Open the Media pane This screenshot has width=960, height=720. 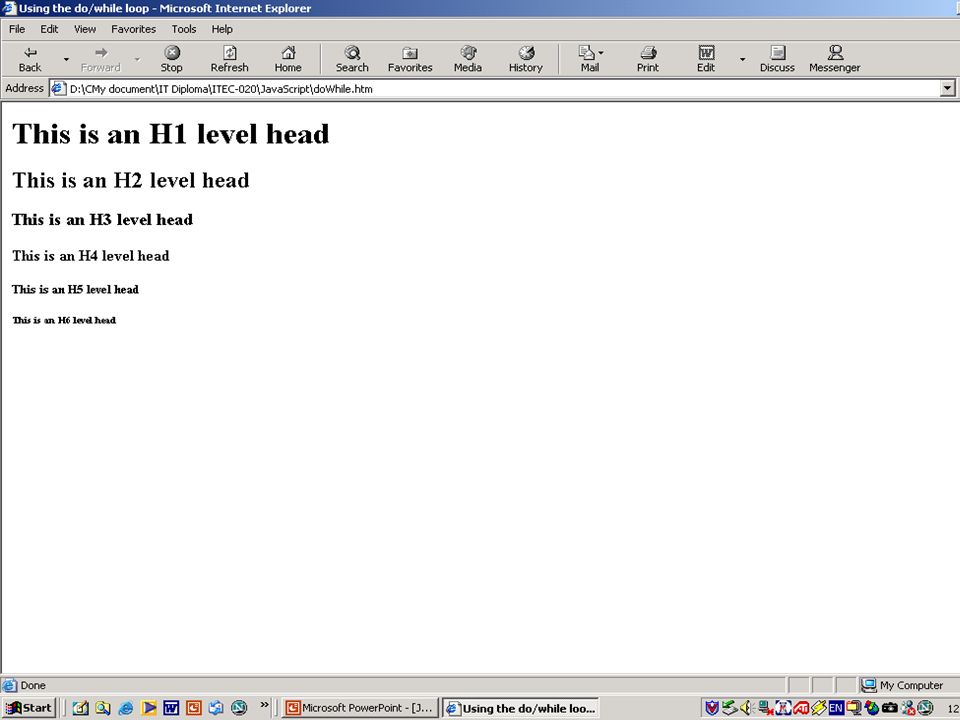pos(468,59)
